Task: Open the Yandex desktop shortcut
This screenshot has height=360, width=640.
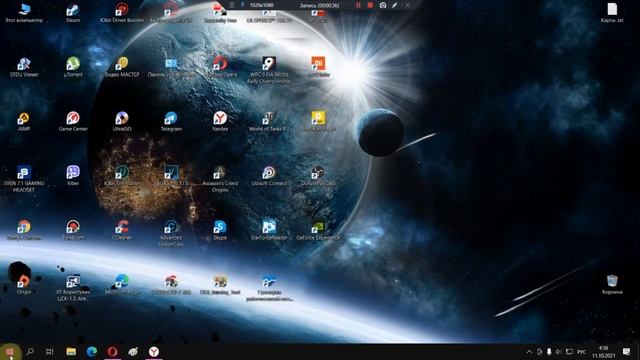Action: point(220,121)
